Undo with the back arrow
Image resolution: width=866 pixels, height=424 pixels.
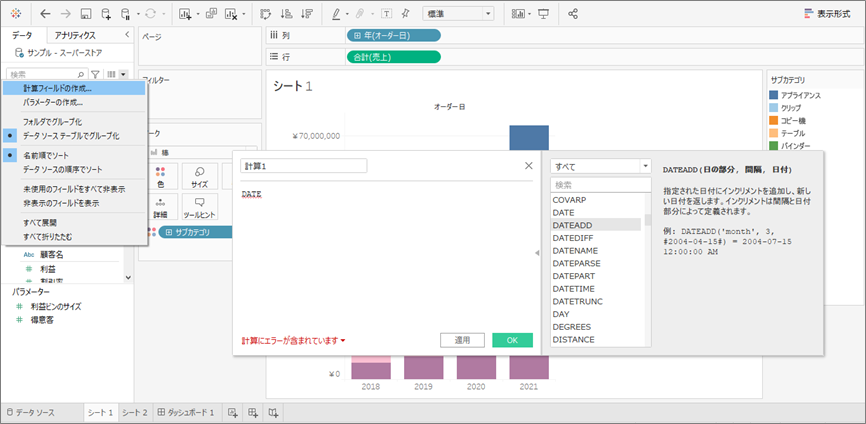tap(45, 14)
